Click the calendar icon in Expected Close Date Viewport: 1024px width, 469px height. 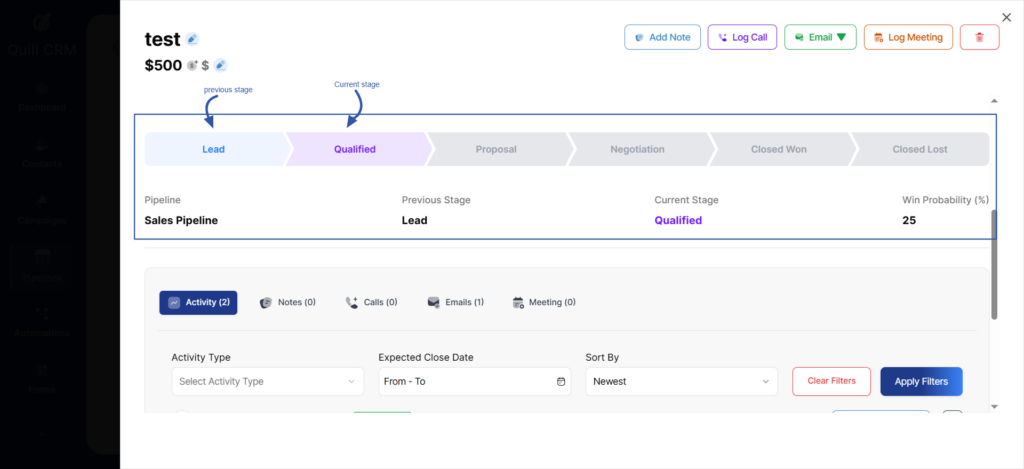coord(561,381)
